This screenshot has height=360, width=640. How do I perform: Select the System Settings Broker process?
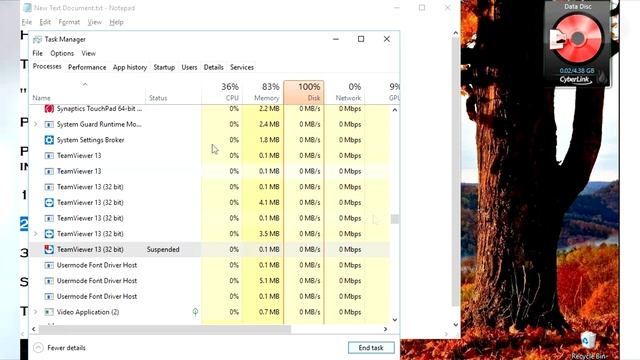click(x=209, y=140)
